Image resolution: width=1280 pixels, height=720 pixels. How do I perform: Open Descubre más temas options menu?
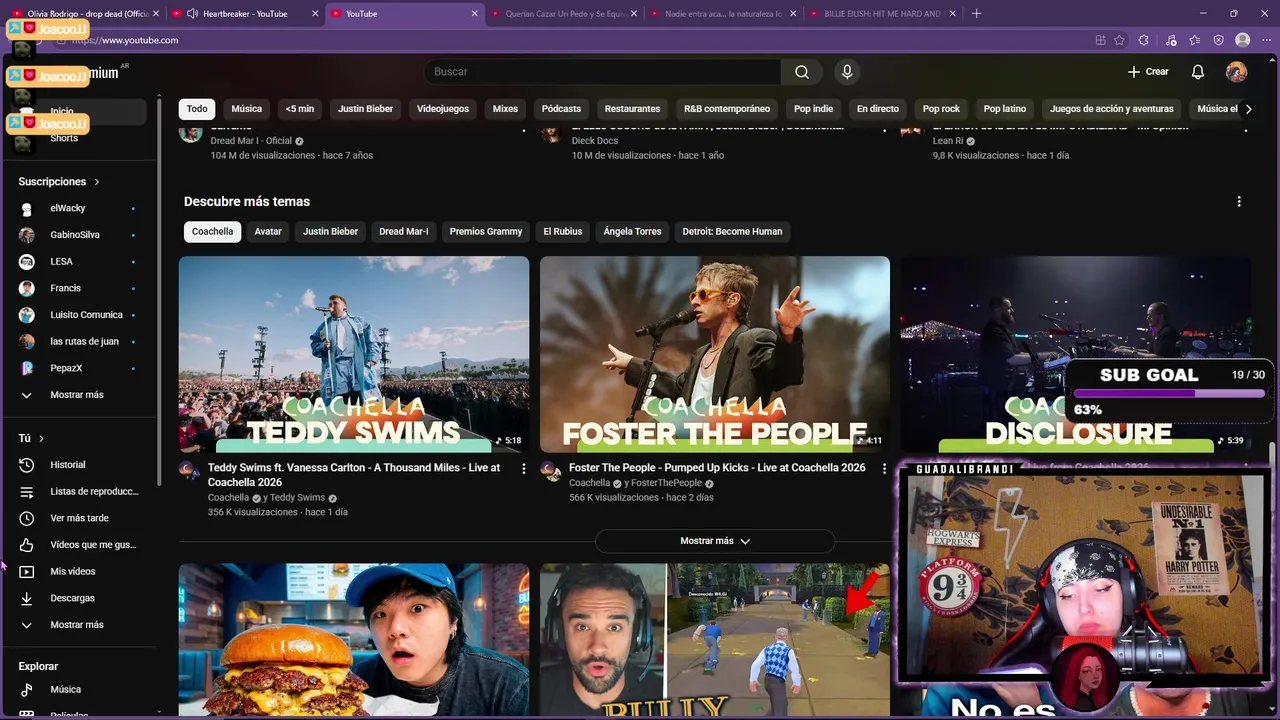tap(1239, 201)
